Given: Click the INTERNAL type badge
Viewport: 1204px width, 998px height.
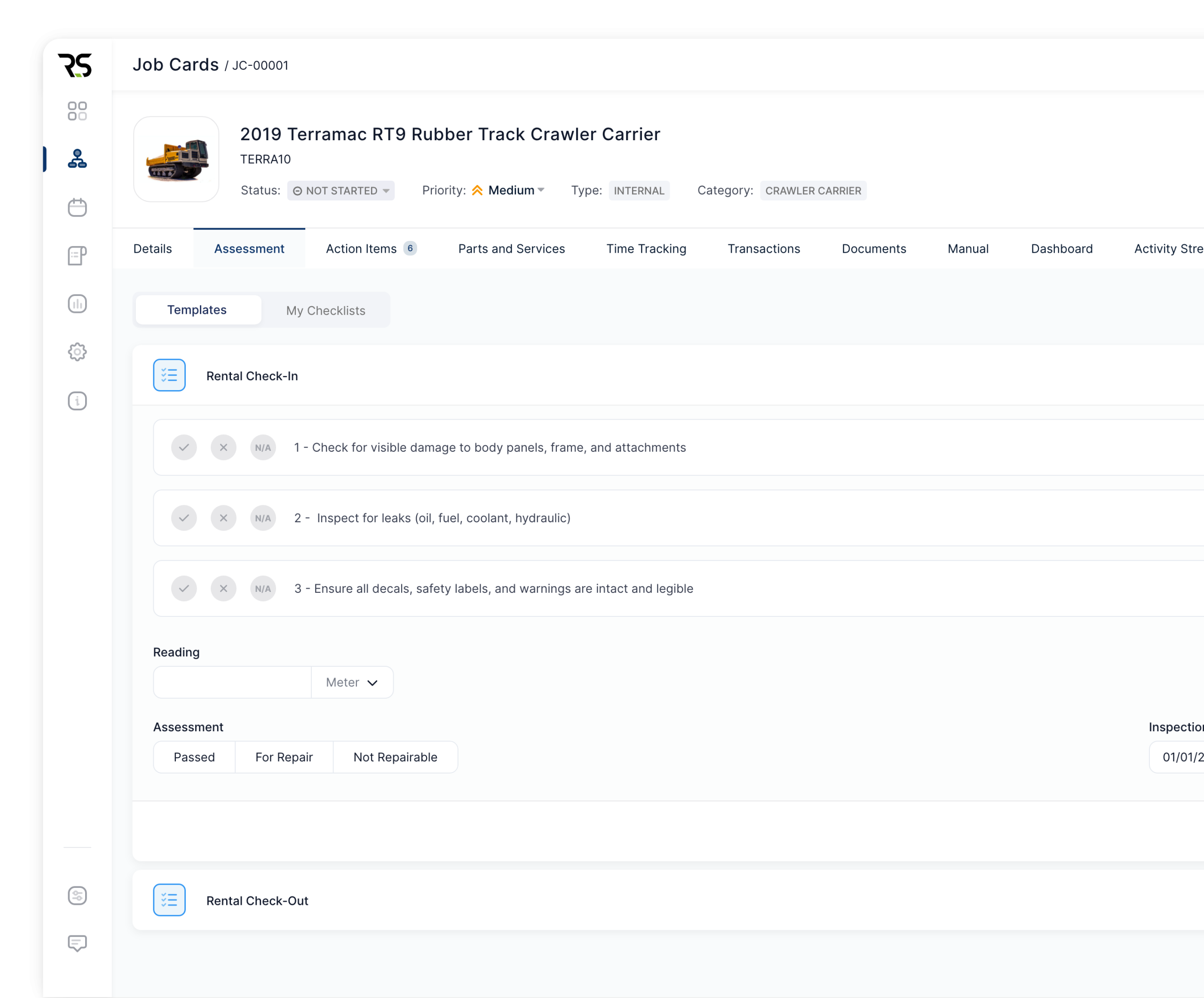Looking at the screenshot, I should click(x=639, y=191).
